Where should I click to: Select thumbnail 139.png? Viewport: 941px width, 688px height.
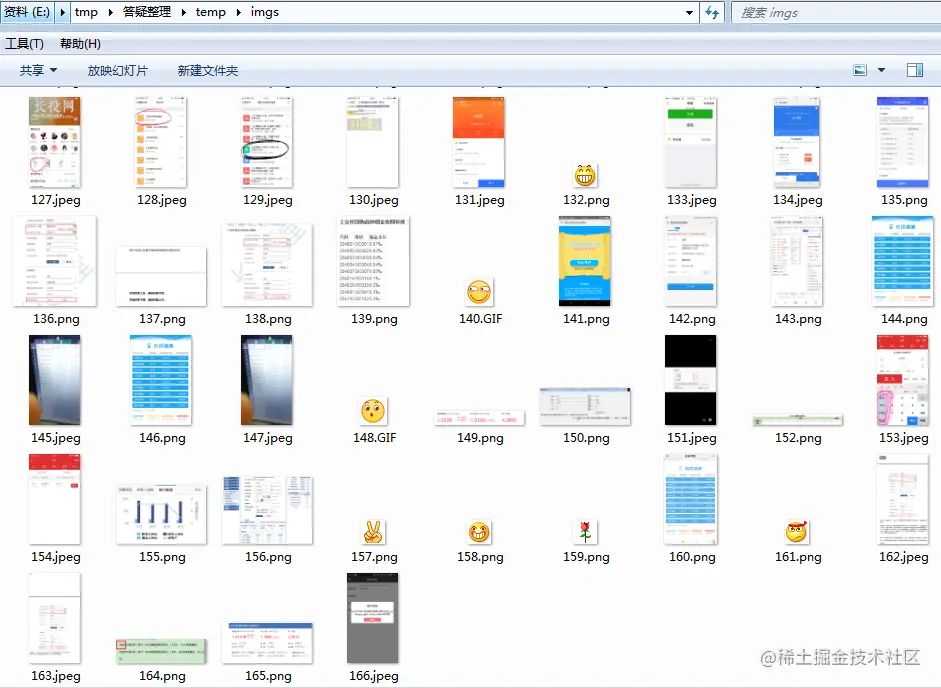tap(373, 261)
